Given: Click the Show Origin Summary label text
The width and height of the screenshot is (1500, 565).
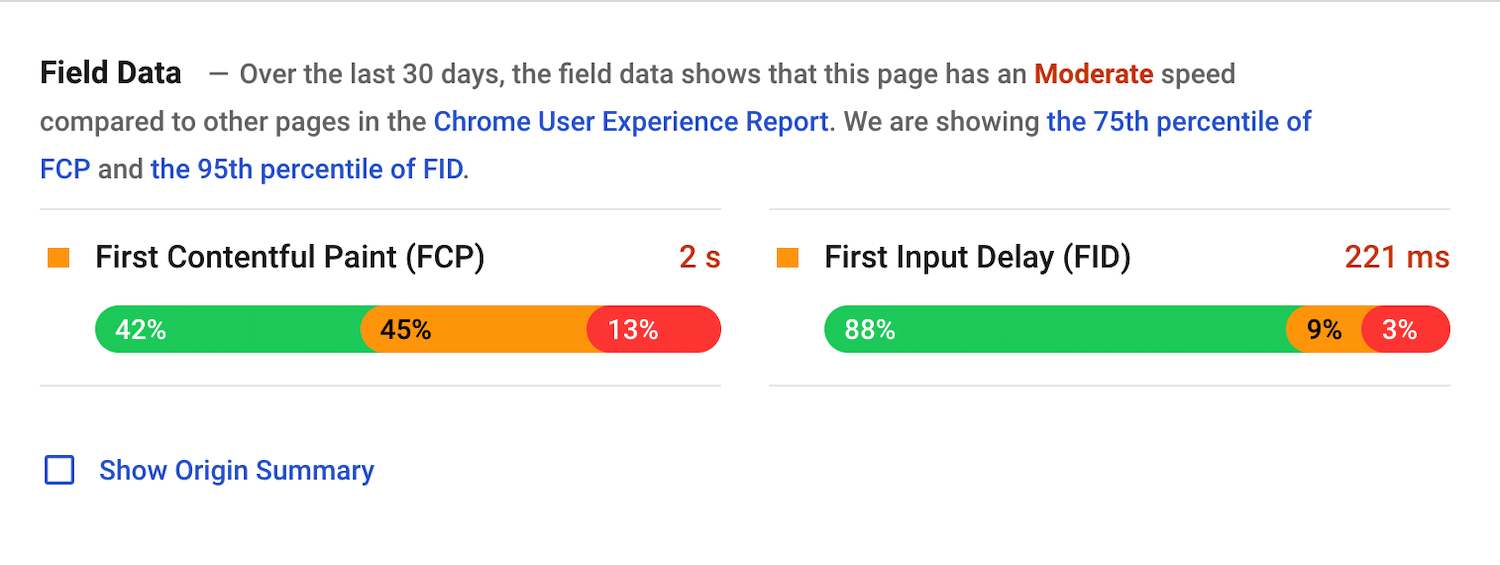Looking at the screenshot, I should (x=236, y=470).
